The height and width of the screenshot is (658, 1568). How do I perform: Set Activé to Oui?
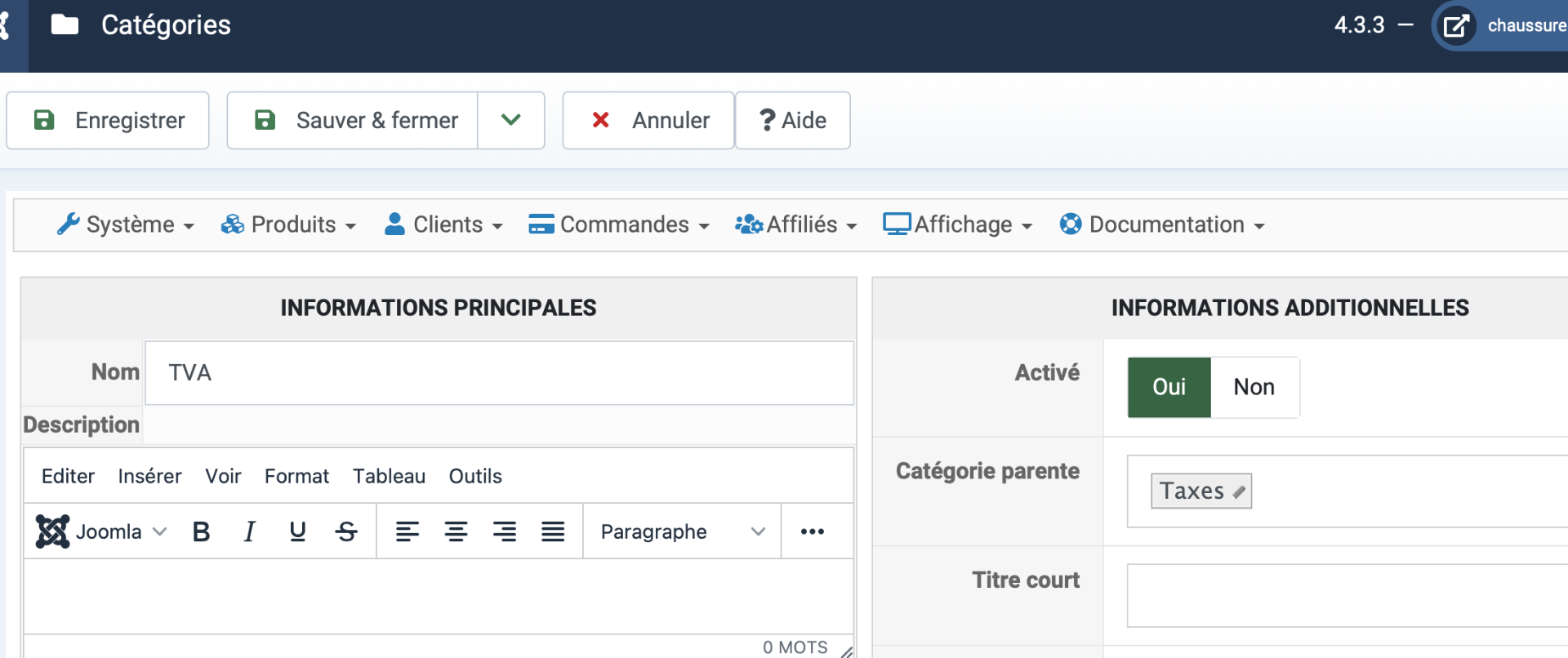click(1169, 387)
